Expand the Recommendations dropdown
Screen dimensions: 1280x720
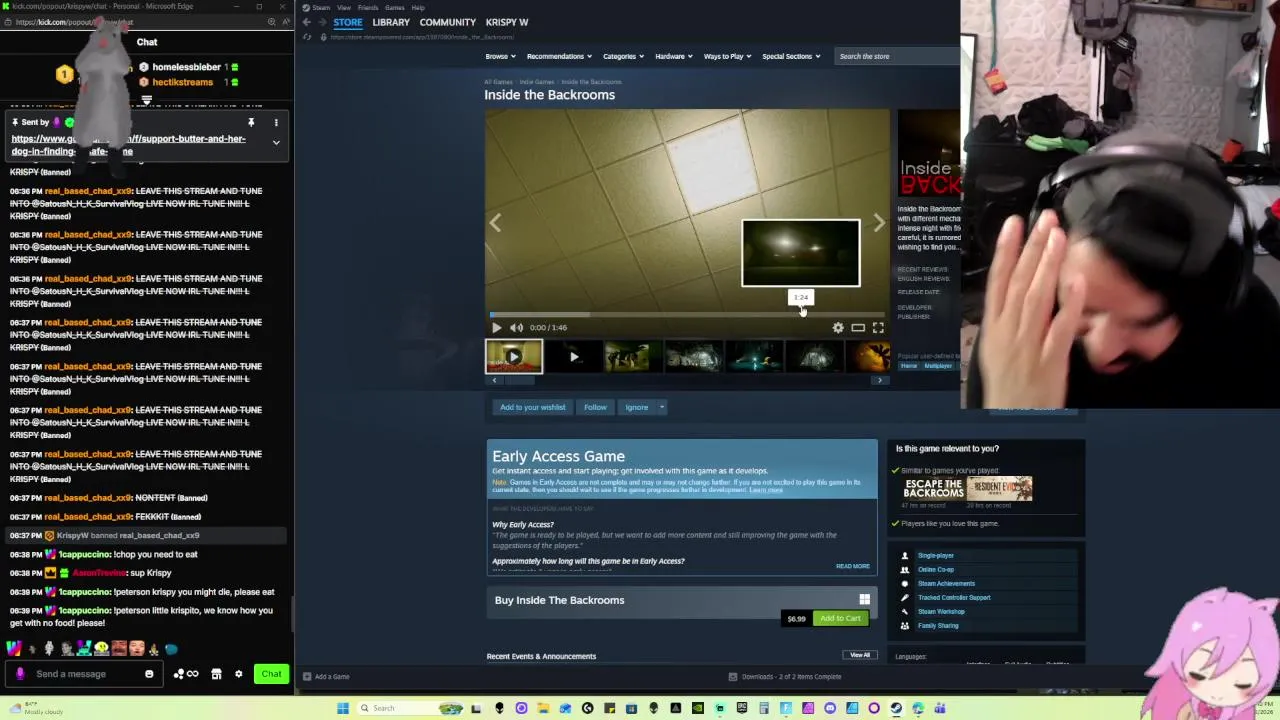559,56
